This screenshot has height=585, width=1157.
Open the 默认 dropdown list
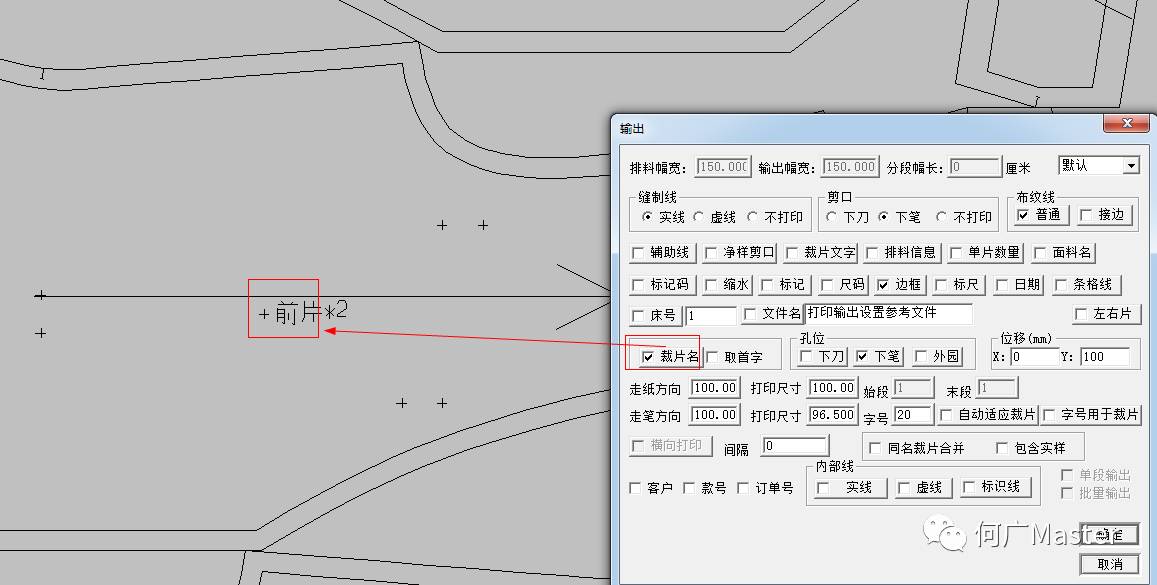click(1130, 166)
